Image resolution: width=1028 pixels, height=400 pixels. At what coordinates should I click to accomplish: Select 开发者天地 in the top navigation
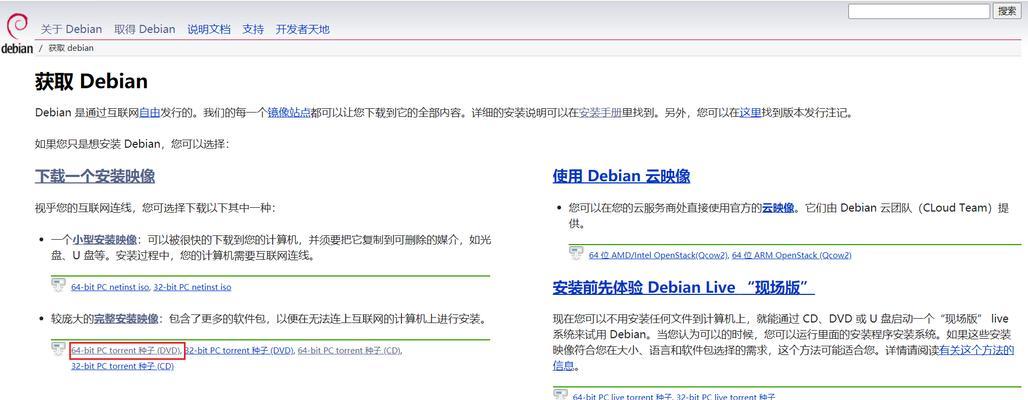[302, 29]
